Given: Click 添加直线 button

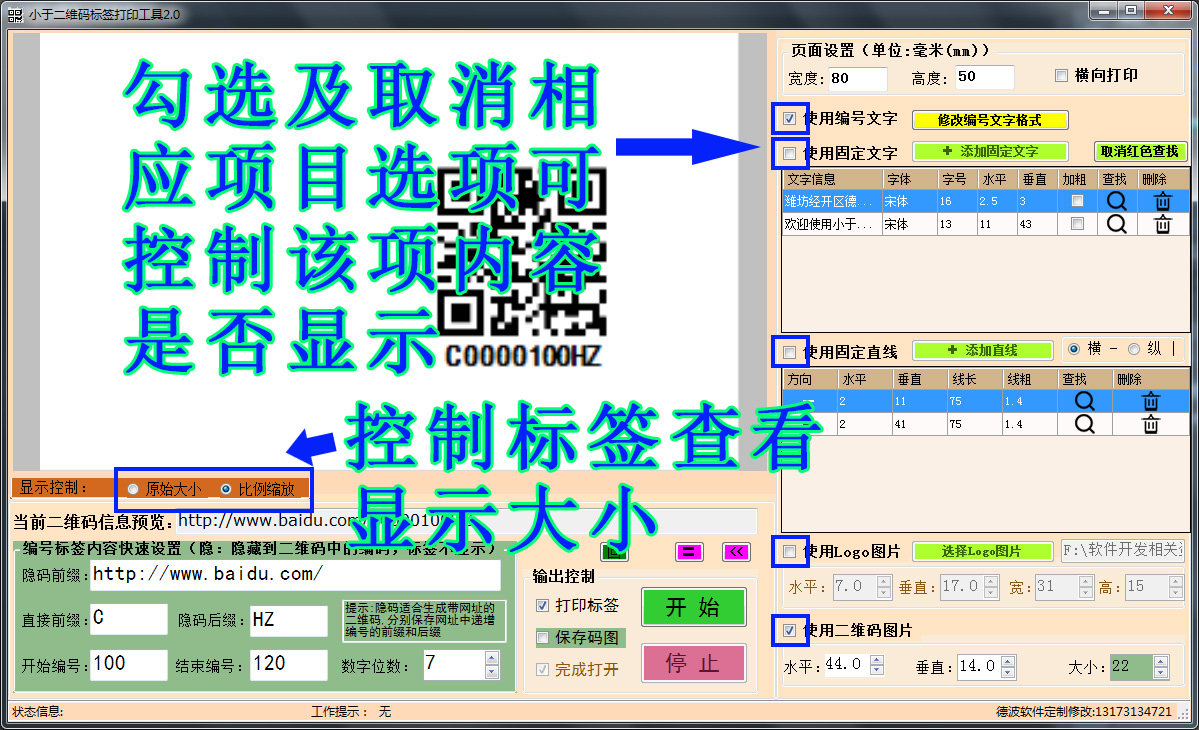Looking at the screenshot, I should click(983, 350).
